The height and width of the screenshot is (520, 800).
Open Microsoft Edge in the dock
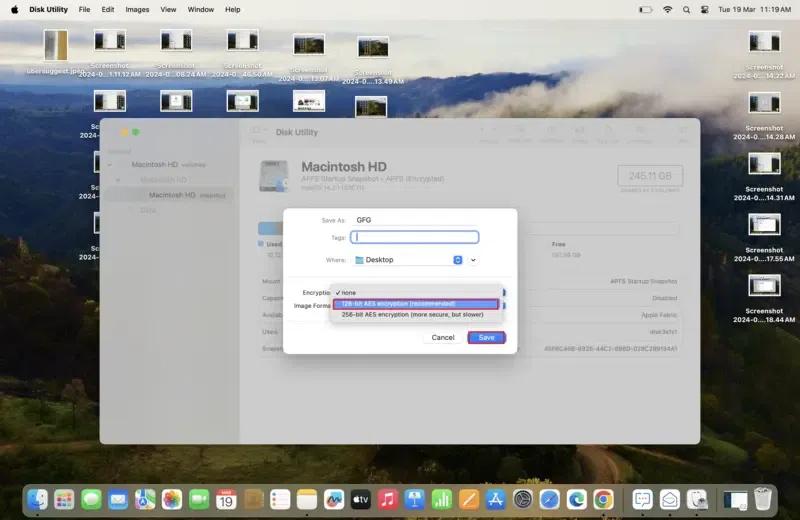(x=577, y=500)
